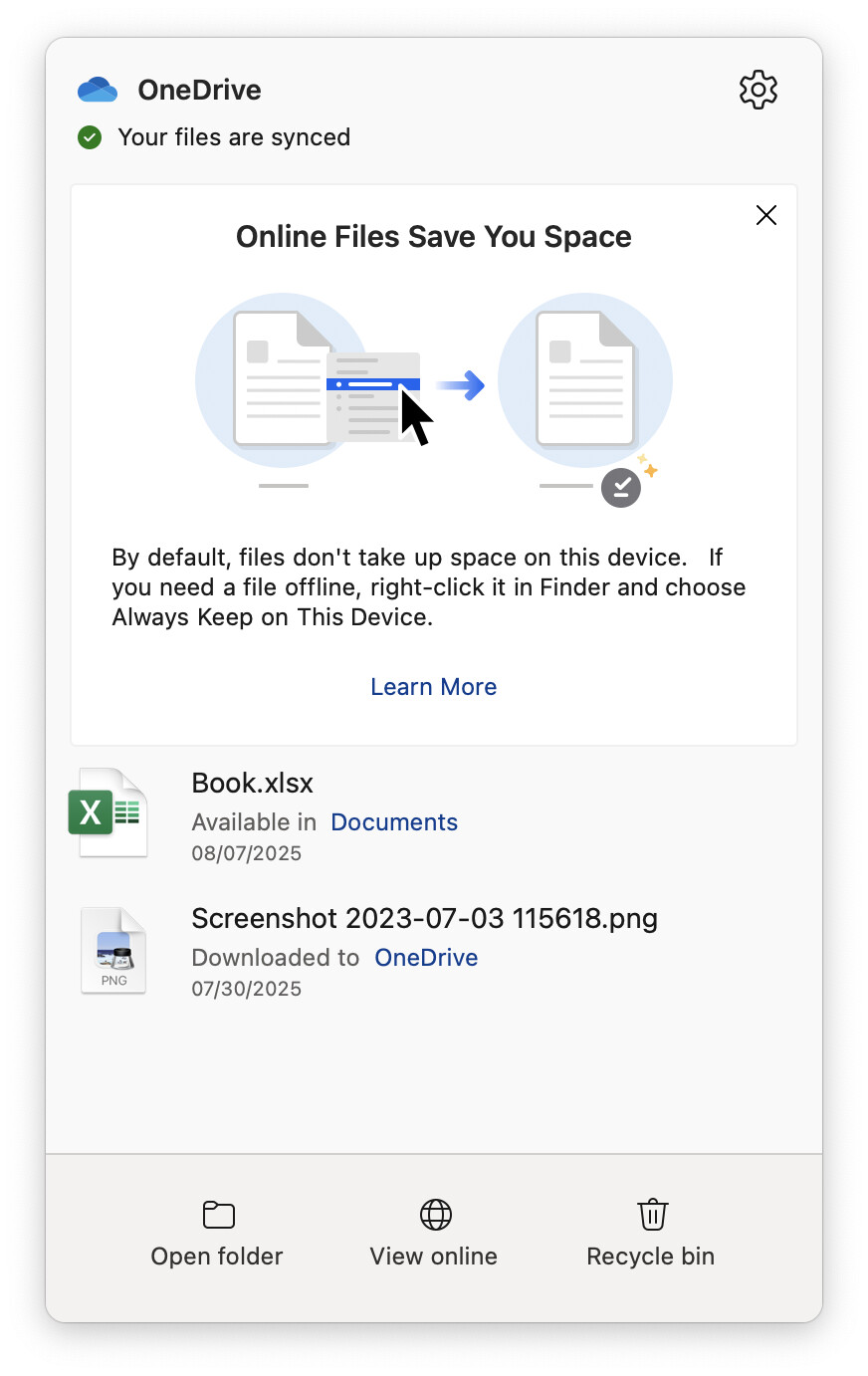The width and height of the screenshot is (868, 1376).
Task: Go to the Documents folder link
Action: [x=394, y=822]
